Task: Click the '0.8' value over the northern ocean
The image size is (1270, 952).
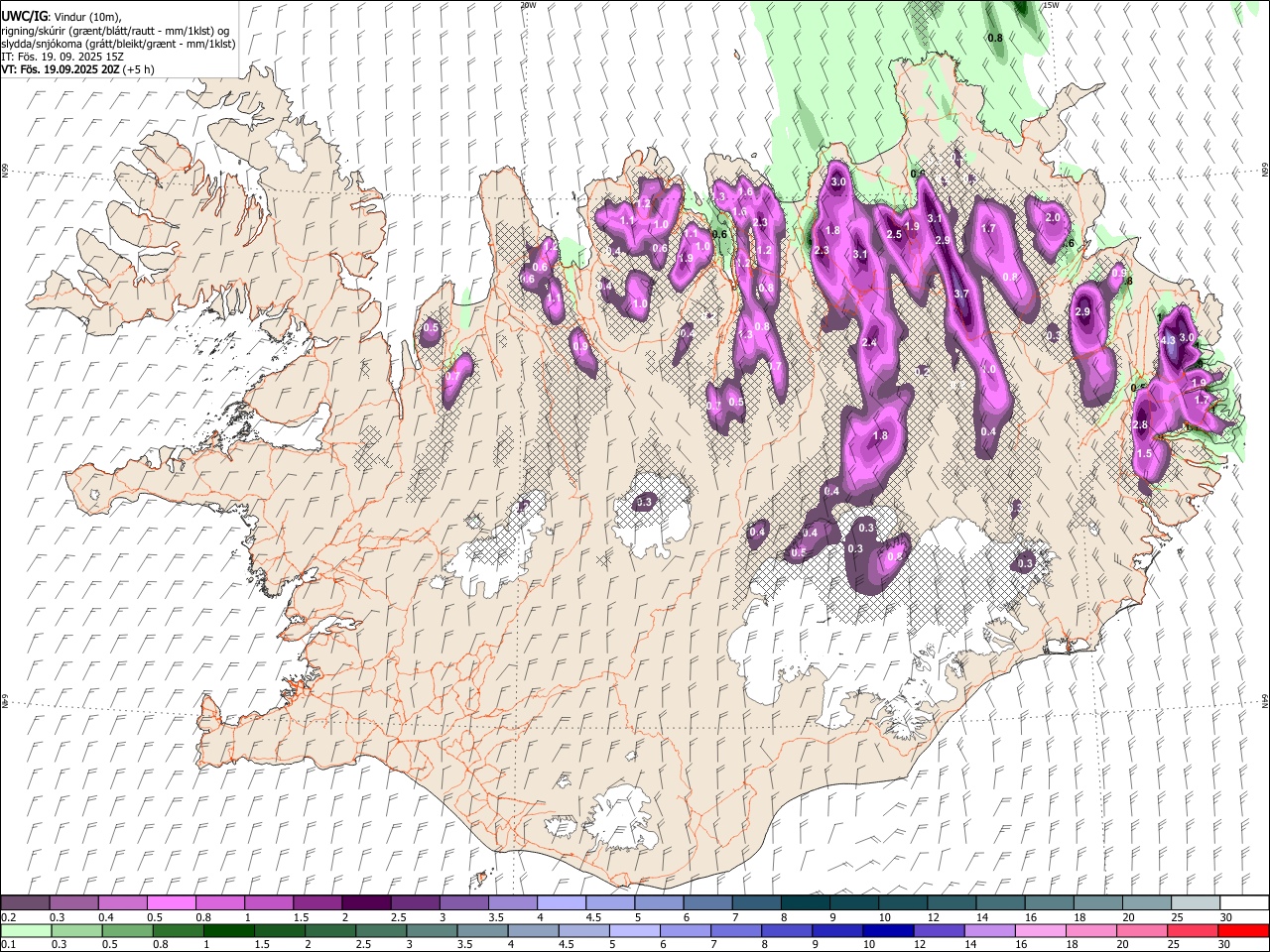Action: (995, 38)
